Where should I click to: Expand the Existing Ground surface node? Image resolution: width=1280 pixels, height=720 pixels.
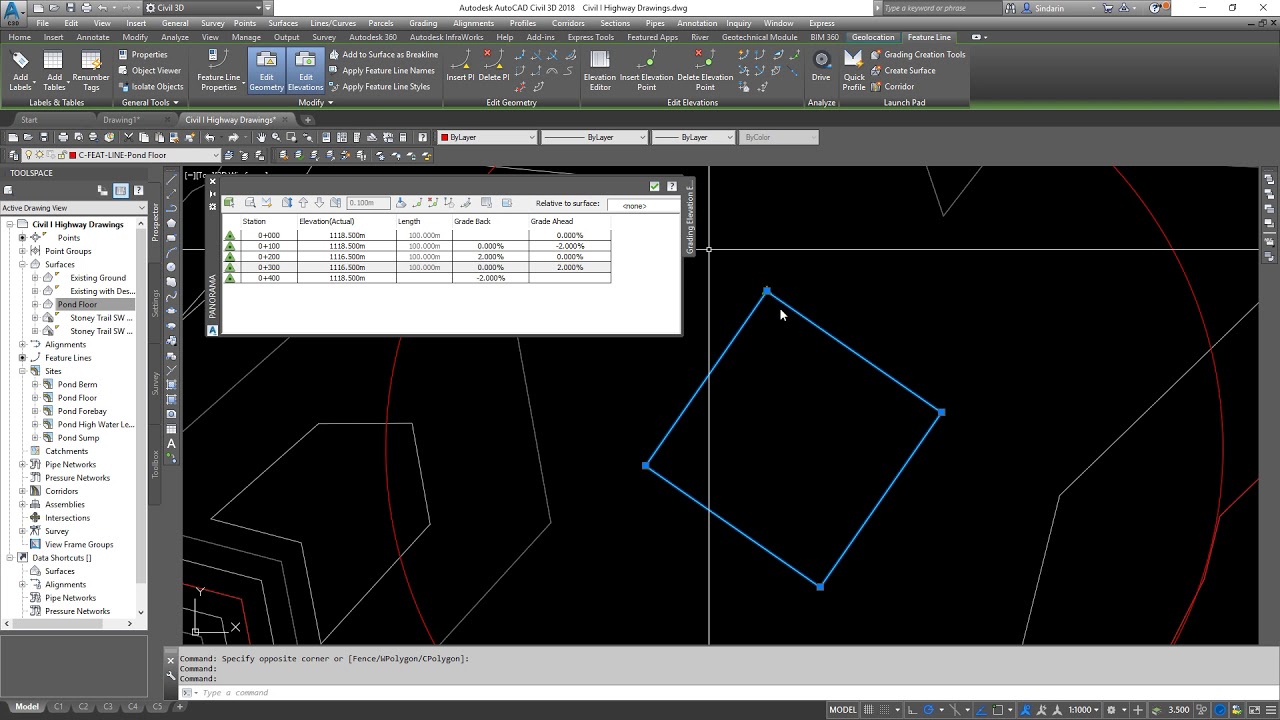click(35, 278)
